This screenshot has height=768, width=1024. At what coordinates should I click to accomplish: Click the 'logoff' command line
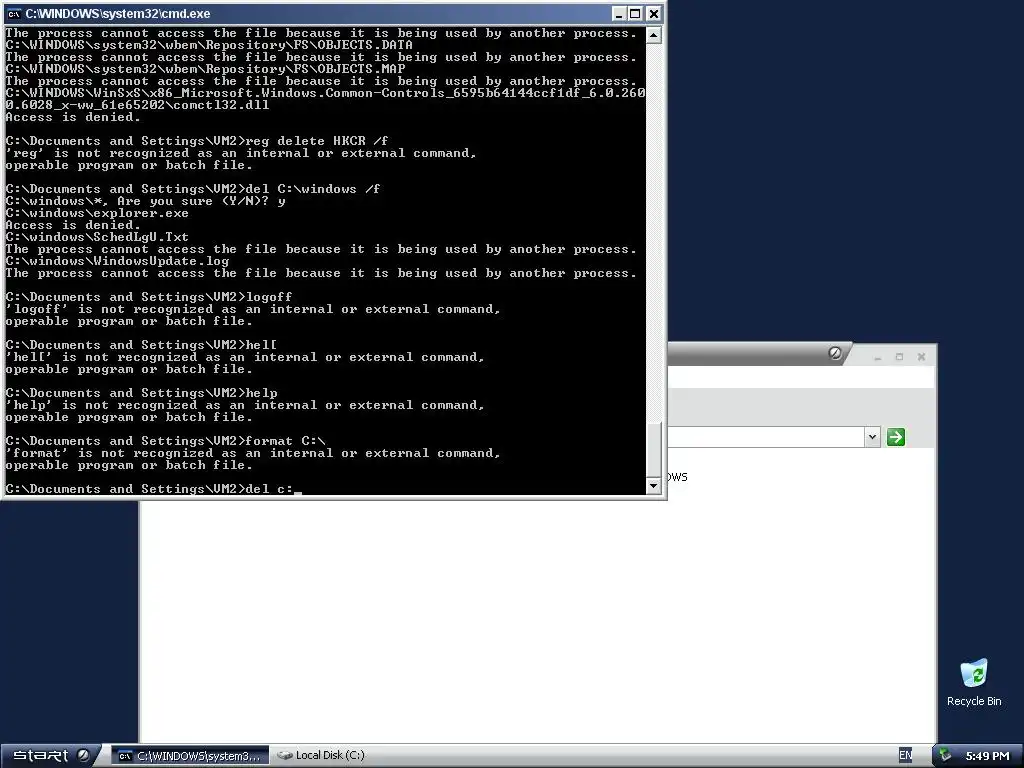coord(149,296)
